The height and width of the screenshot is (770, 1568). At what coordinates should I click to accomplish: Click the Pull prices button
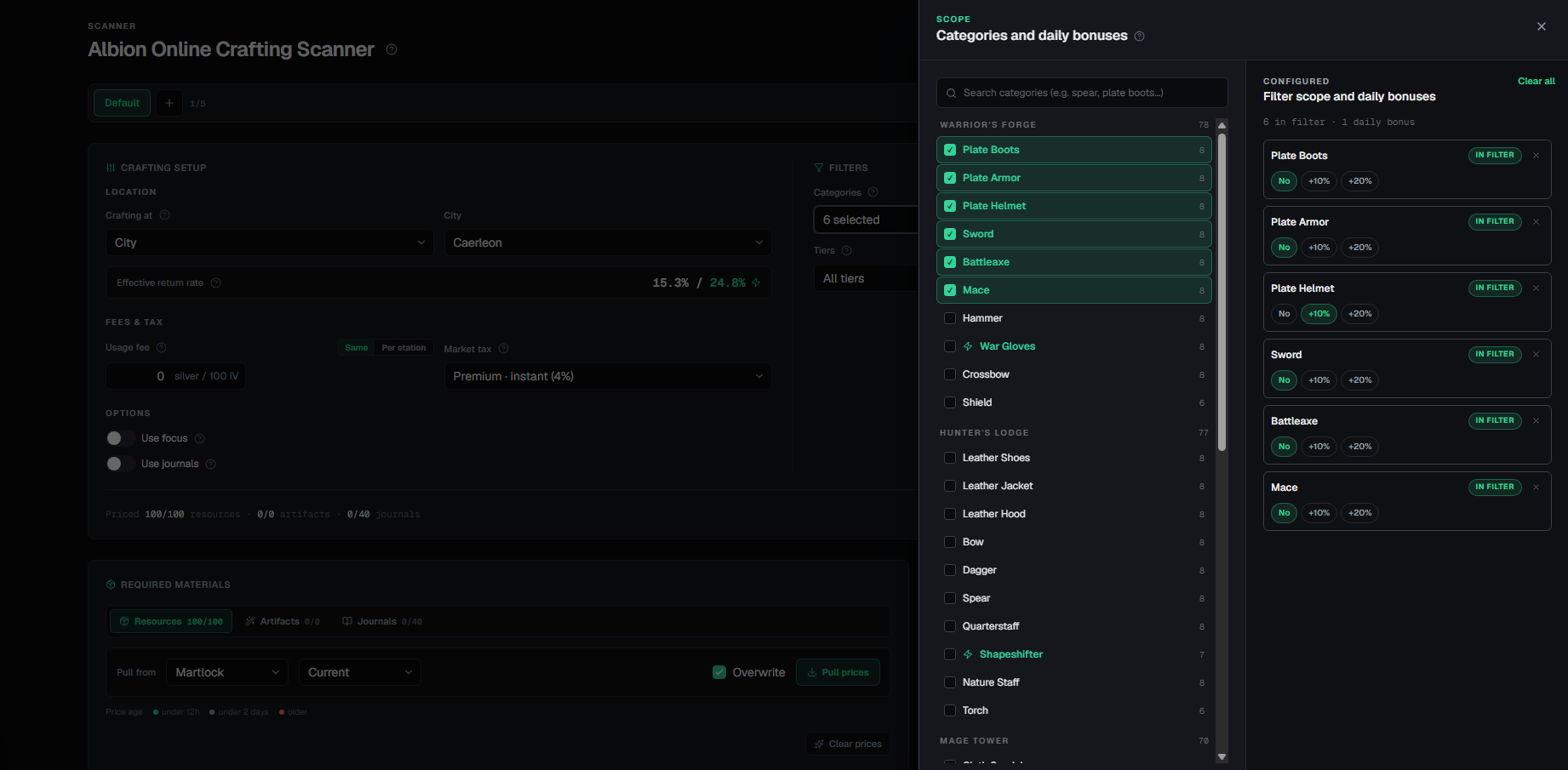coord(838,672)
